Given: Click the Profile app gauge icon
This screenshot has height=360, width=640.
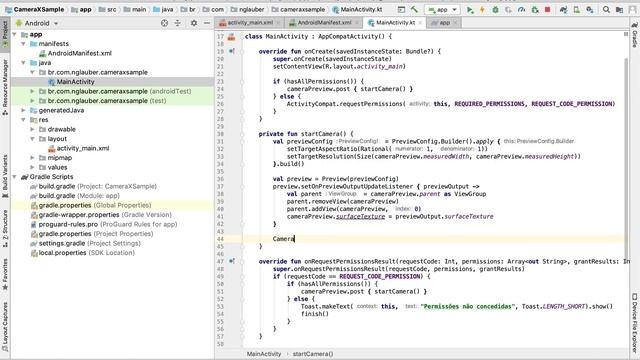Looking at the screenshot, I should [521, 9].
